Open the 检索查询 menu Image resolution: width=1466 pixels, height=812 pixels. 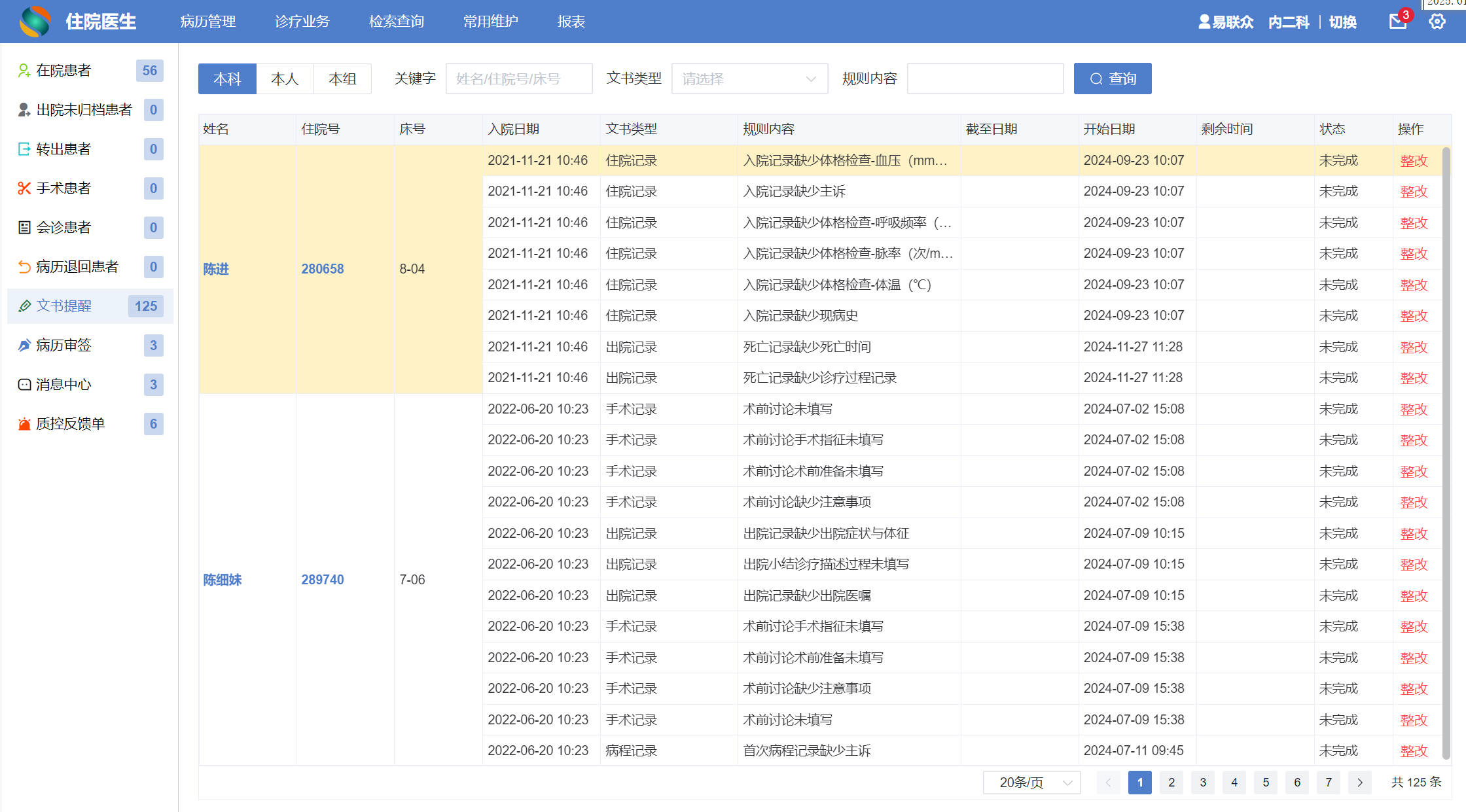tap(396, 22)
